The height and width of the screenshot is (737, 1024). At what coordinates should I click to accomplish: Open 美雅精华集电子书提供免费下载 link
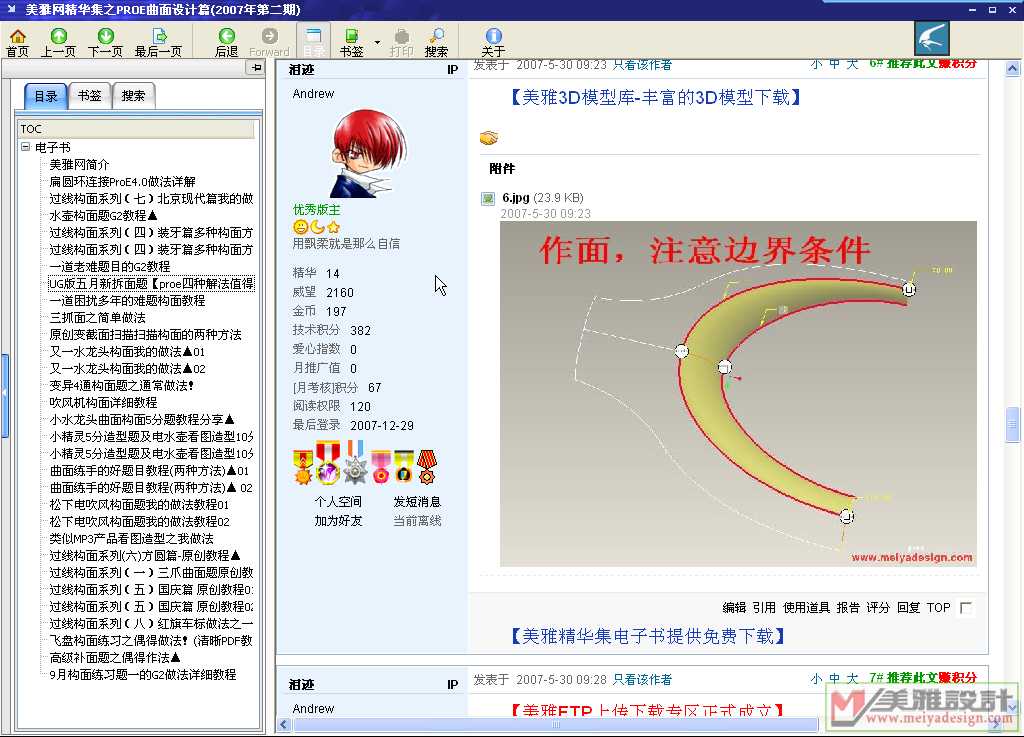pos(647,636)
